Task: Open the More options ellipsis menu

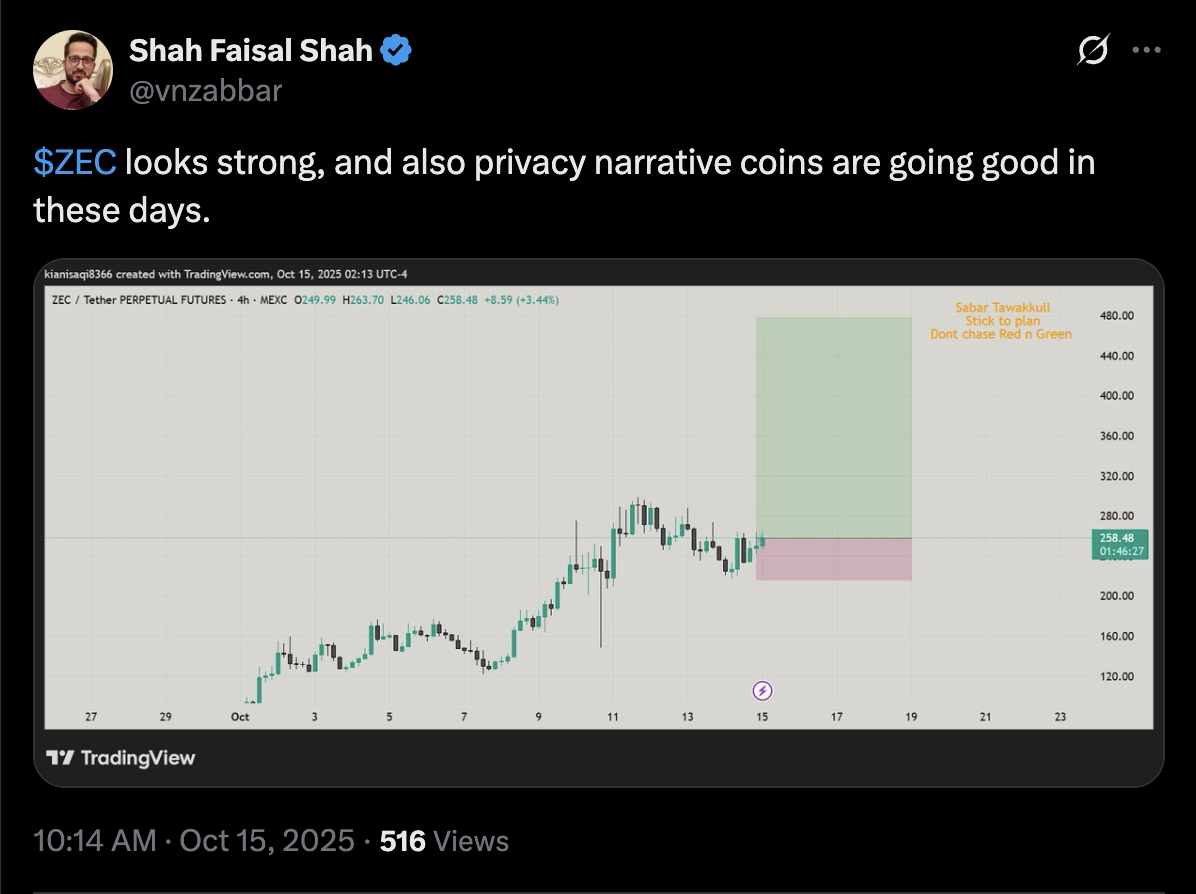Action: click(1145, 50)
